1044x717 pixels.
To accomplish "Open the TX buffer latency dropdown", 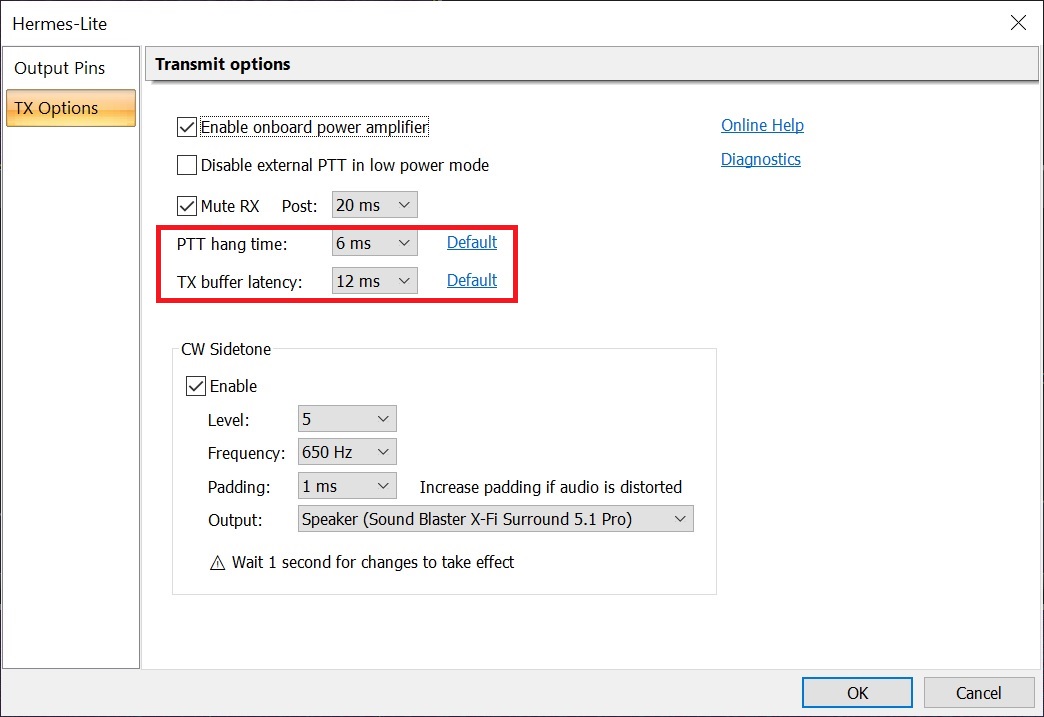I will (374, 281).
